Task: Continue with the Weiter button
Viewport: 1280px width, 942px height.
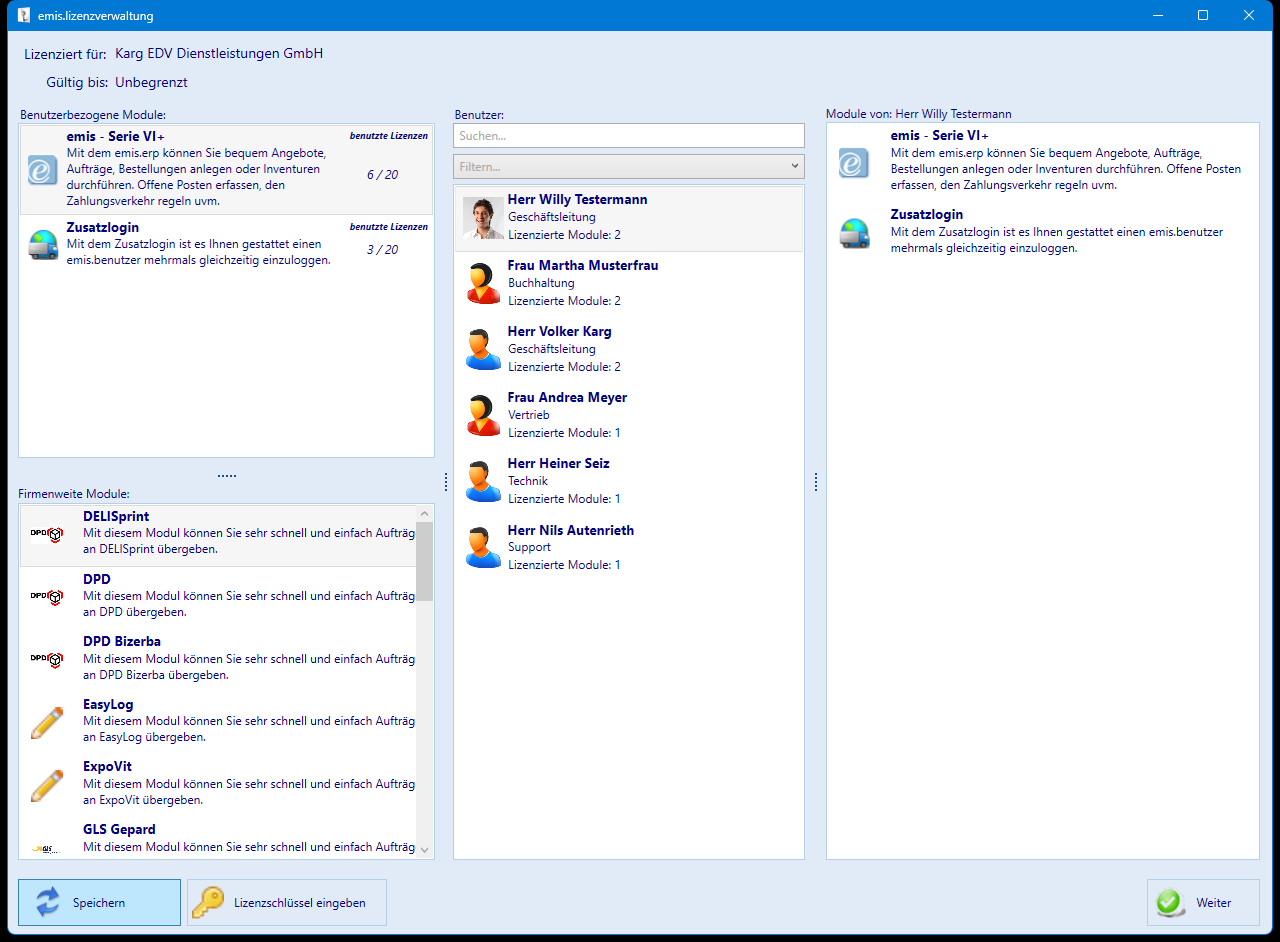Action: pyautogui.click(x=1204, y=903)
